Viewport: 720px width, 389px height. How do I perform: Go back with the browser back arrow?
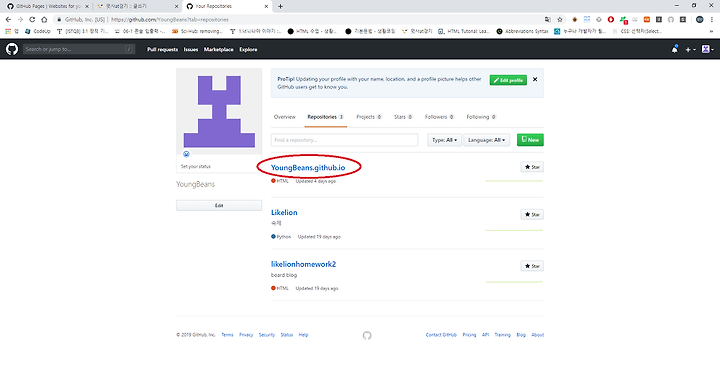point(8,20)
